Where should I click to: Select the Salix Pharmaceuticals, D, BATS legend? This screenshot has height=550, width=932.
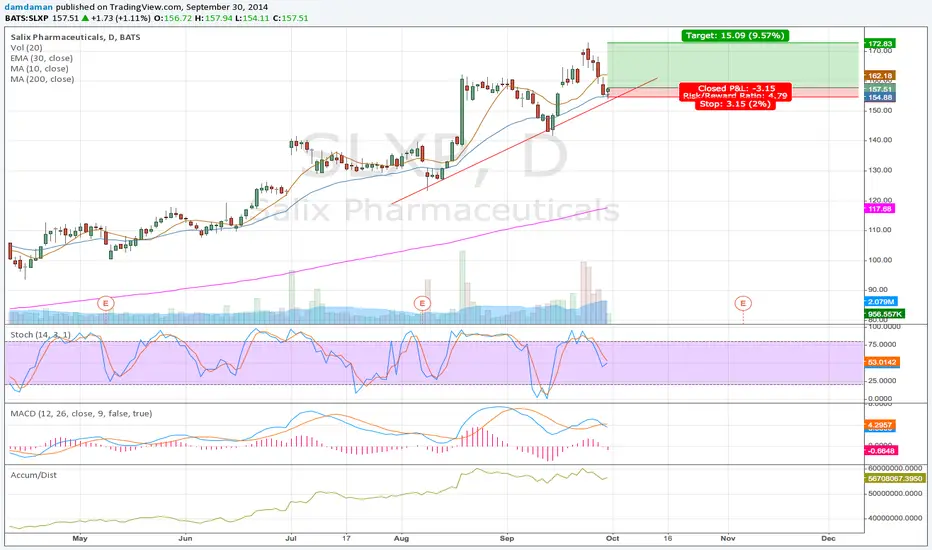(x=75, y=37)
